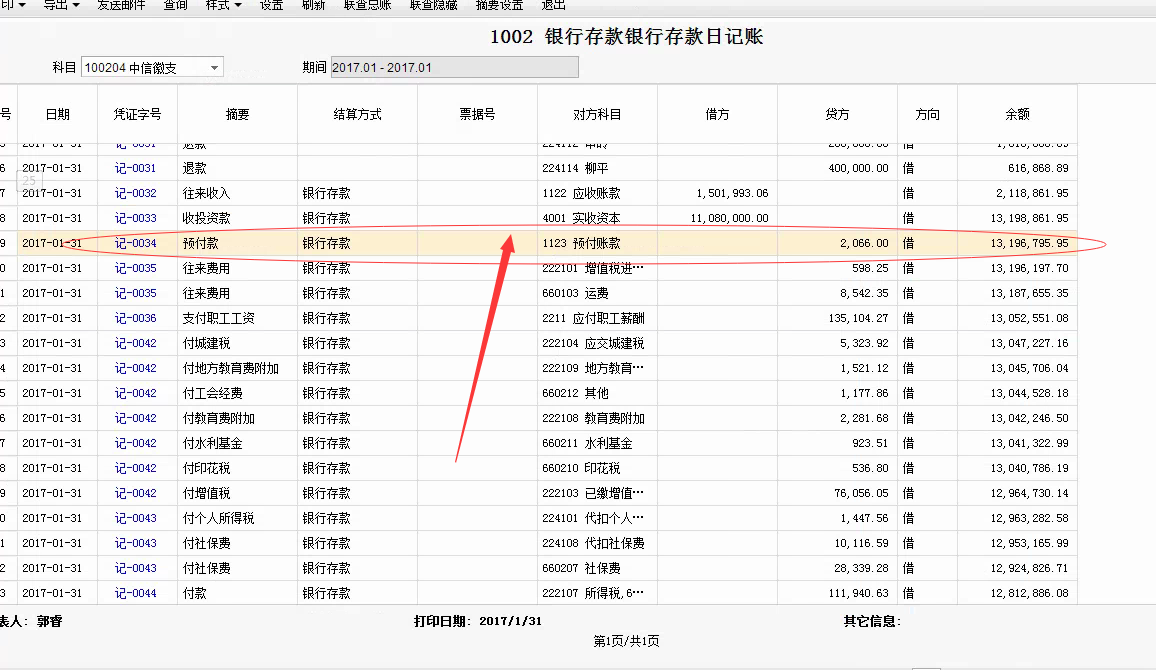The width and height of the screenshot is (1156, 670).
Task: Click the 票据号 column header
Action: click(477, 114)
